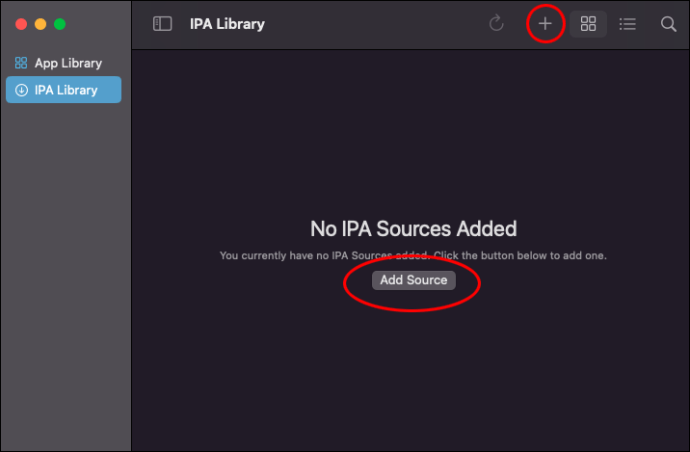Click the refresh arrow icon
This screenshot has height=452, width=690.
tap(496, 24)
